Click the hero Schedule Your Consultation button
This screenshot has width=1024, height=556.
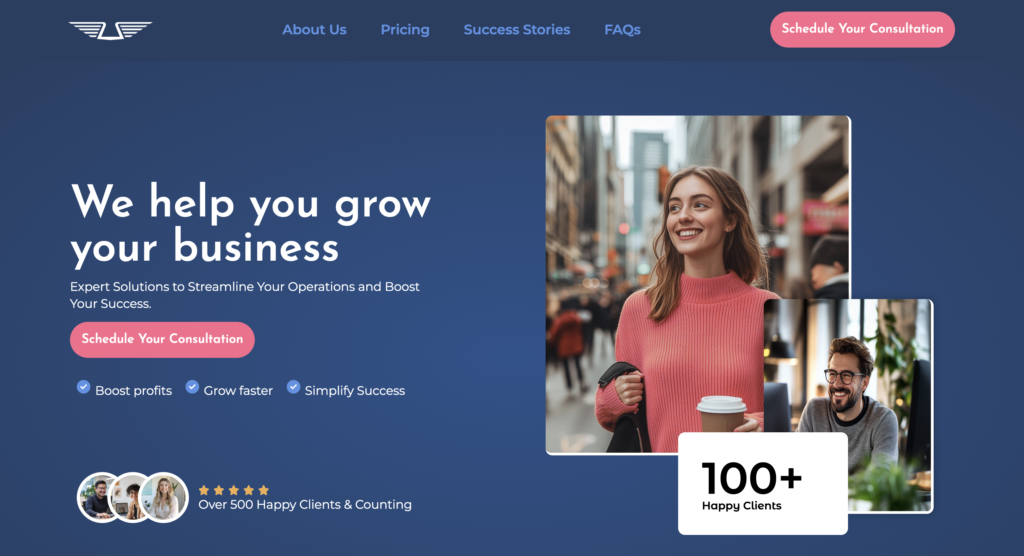162,340
